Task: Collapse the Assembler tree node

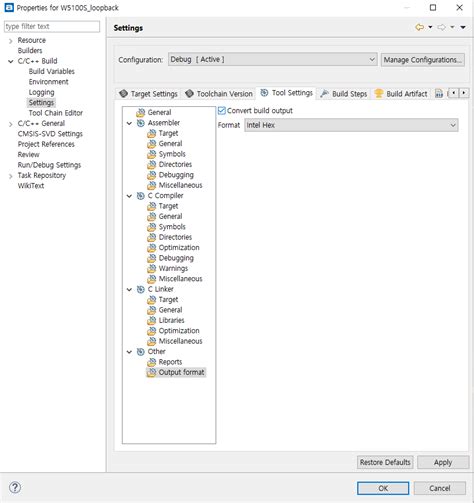Action: pos(129,123)
